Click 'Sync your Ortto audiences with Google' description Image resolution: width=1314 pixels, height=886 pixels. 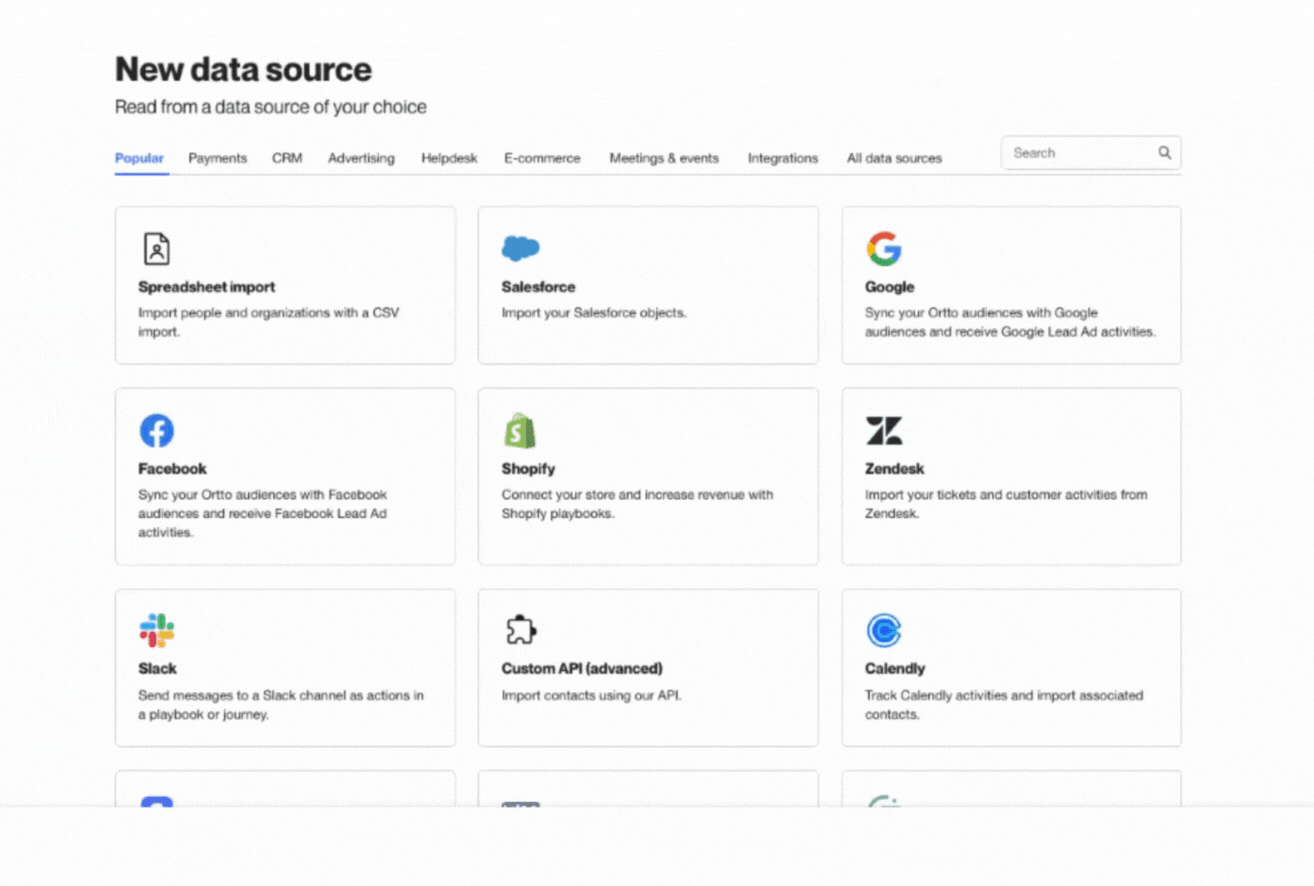click(x=1010, y=322)
